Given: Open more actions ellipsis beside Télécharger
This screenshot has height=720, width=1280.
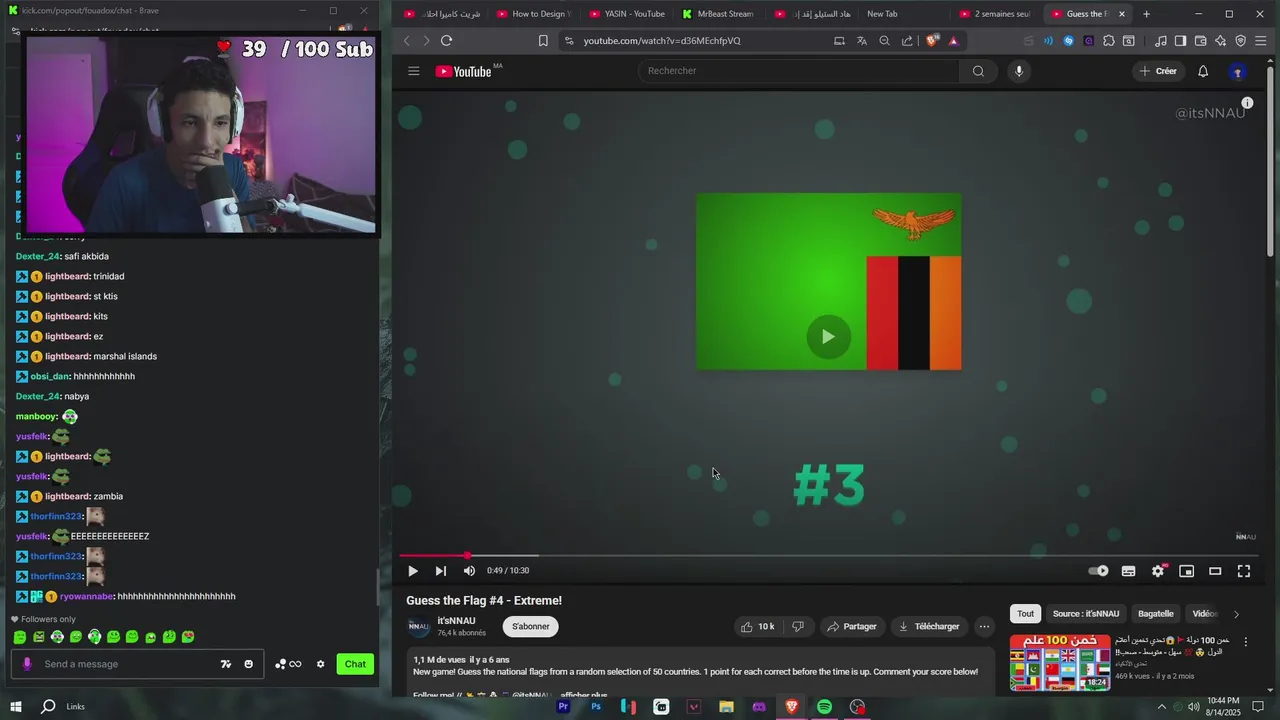Looking at the screenshot, I should tap(984, 627).
